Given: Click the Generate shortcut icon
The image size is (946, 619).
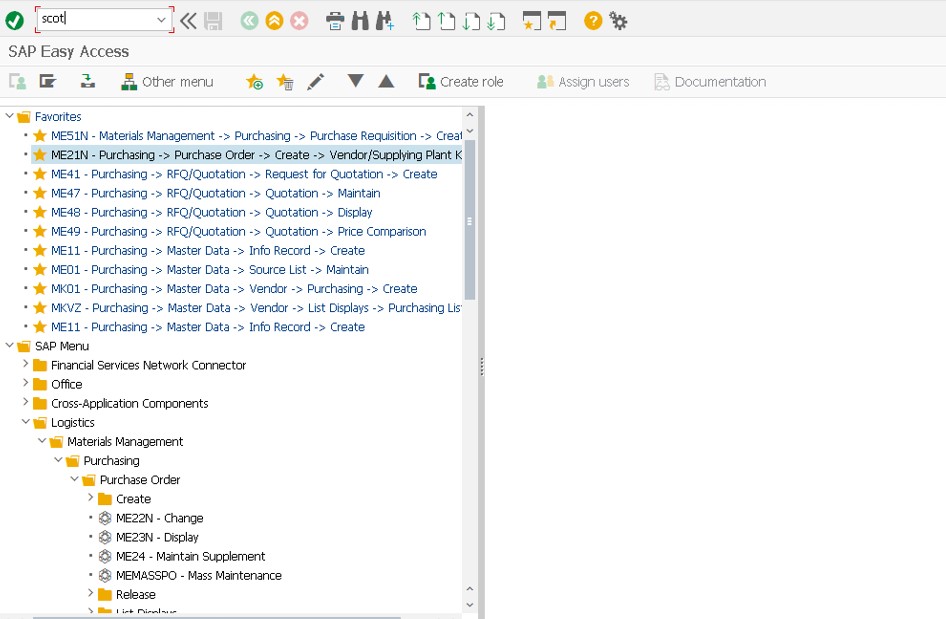Looking at the screenshot, I should tap(557, 21).
